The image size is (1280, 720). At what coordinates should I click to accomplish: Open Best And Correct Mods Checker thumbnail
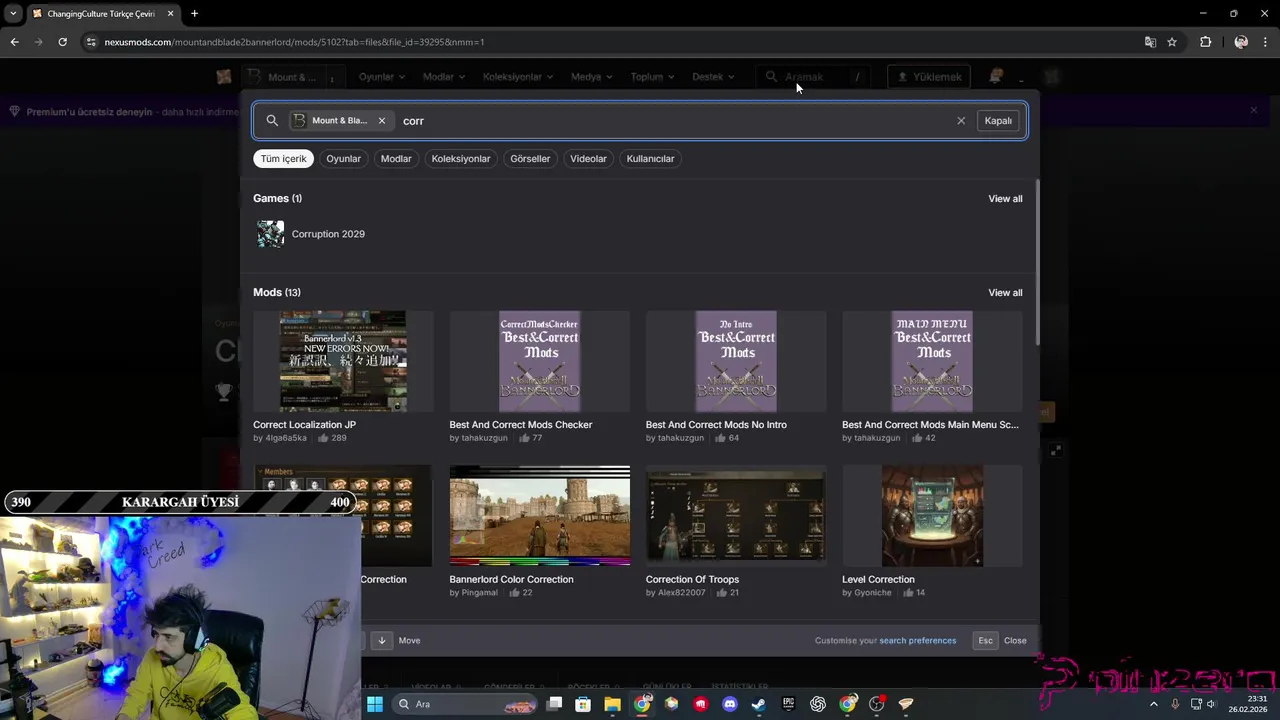click(539, 361)
